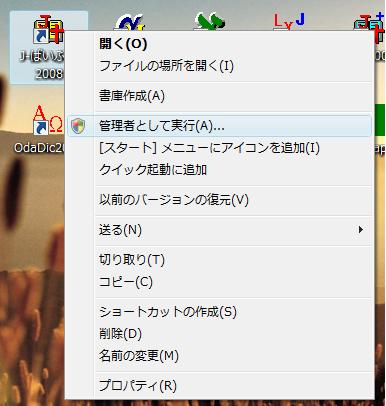Click the UAC shield icon in menu

coord(78,126)
